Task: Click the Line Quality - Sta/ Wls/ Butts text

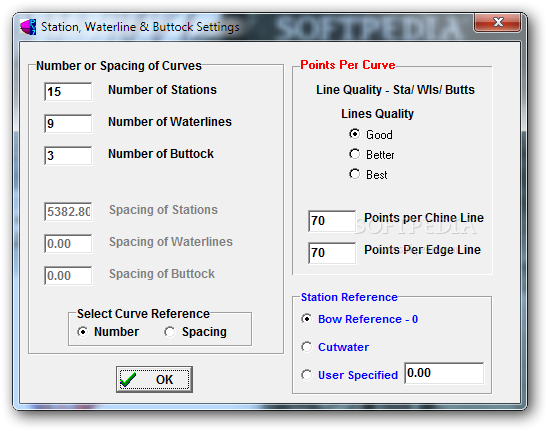Action: pyautogui.click(x=395, y=90)
